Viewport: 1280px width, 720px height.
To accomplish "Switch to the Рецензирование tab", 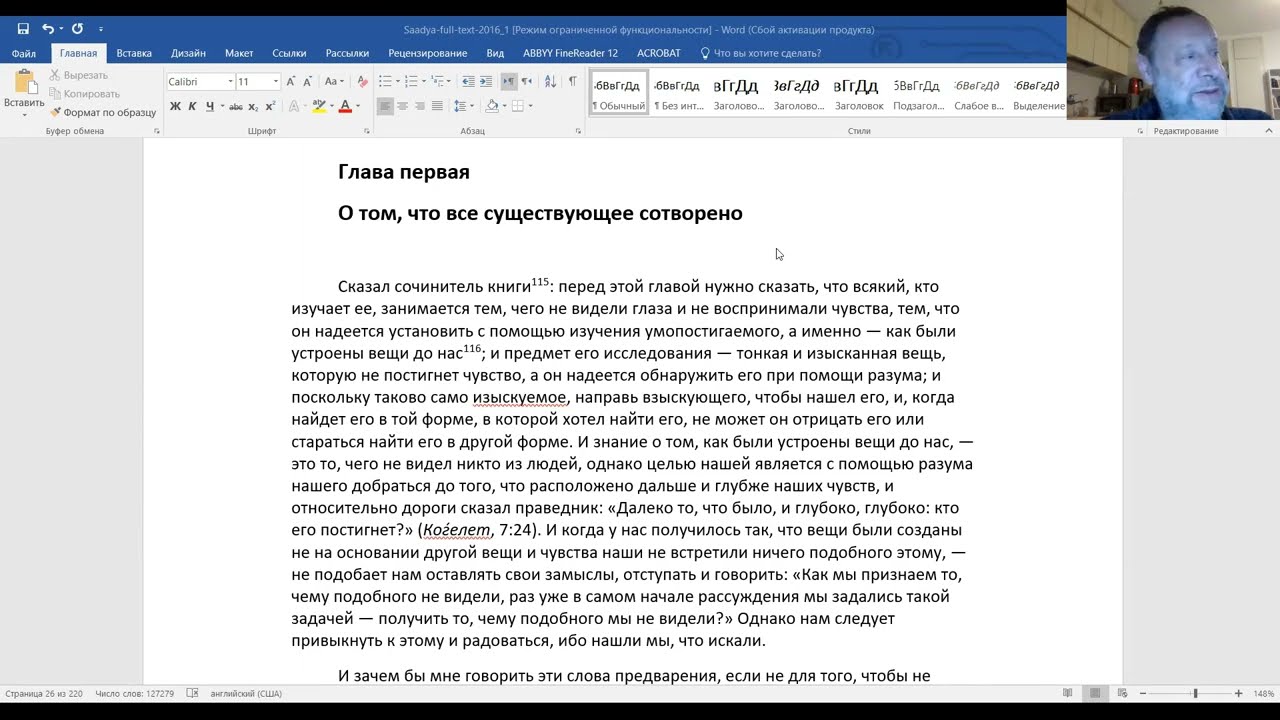I will 427,53.
